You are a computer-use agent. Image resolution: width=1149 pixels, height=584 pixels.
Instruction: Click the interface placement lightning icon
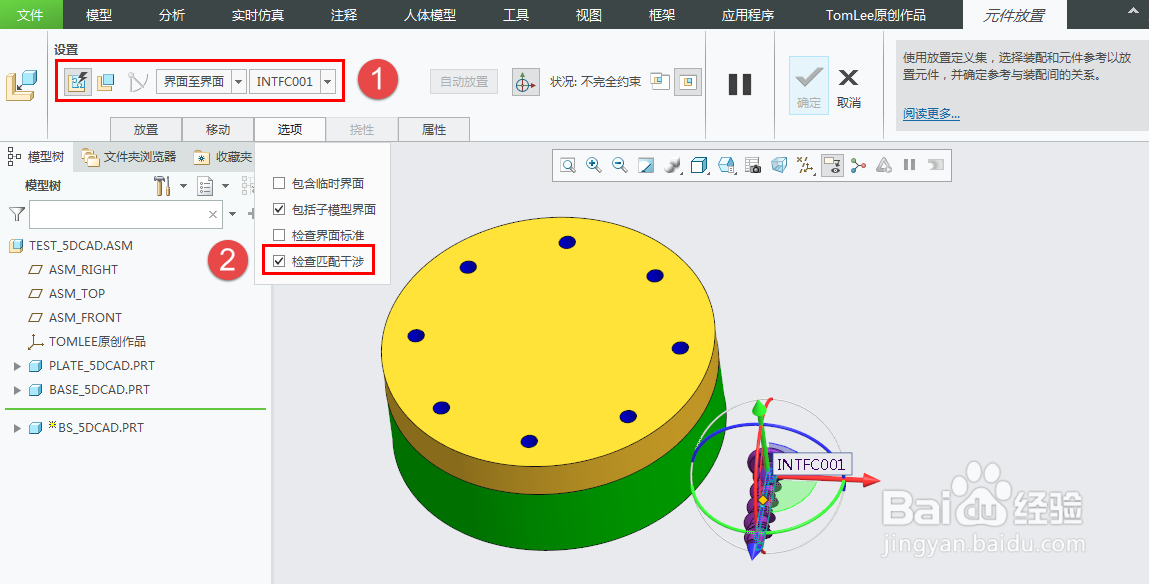[78, 81]
